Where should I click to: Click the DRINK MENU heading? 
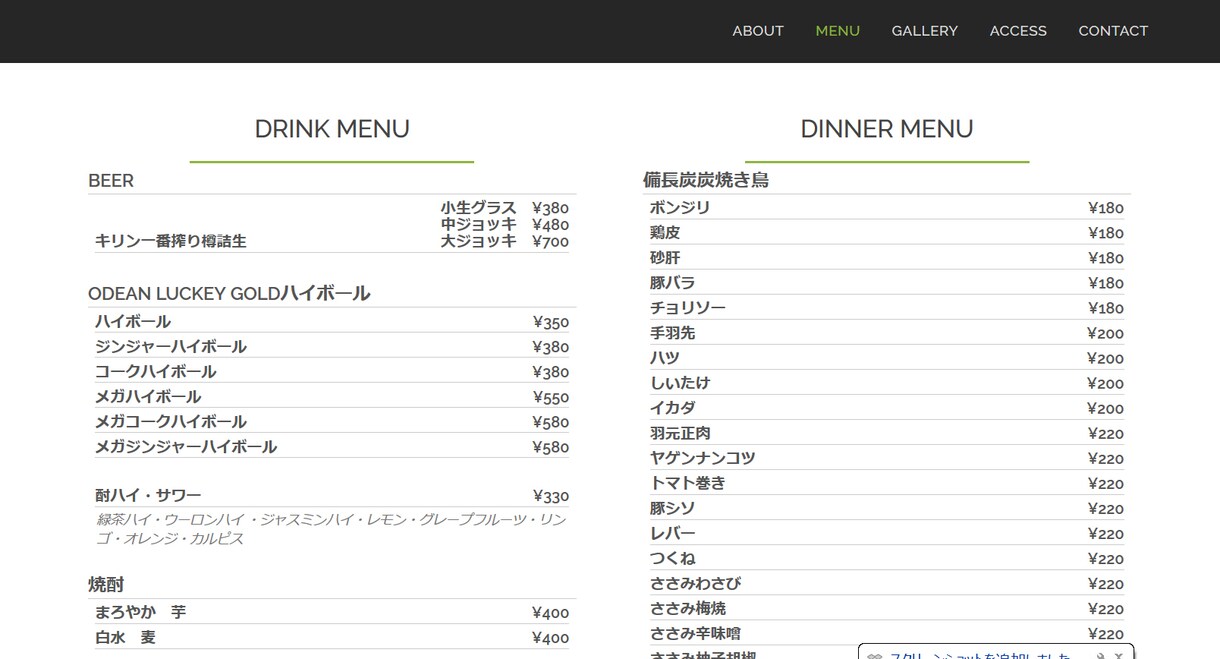point(332,129)
